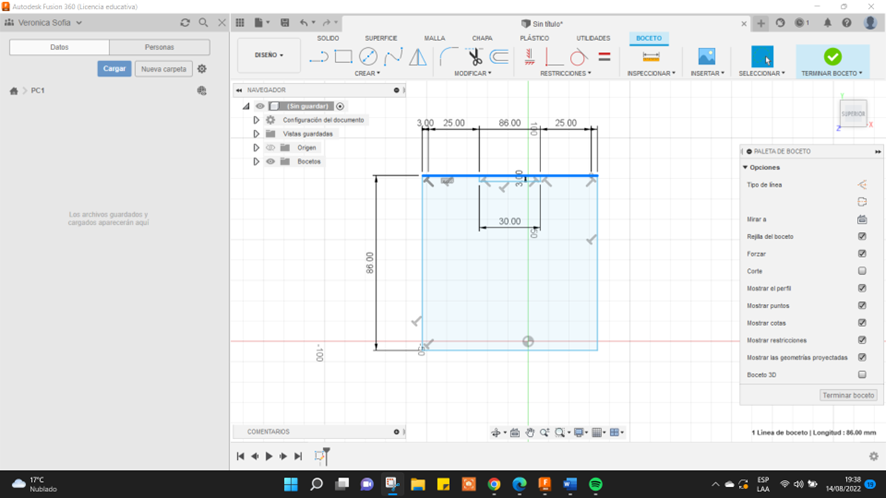Click the Undo arrow
Image resolution: width=886 pixels, height=498 pixels.
304,23
